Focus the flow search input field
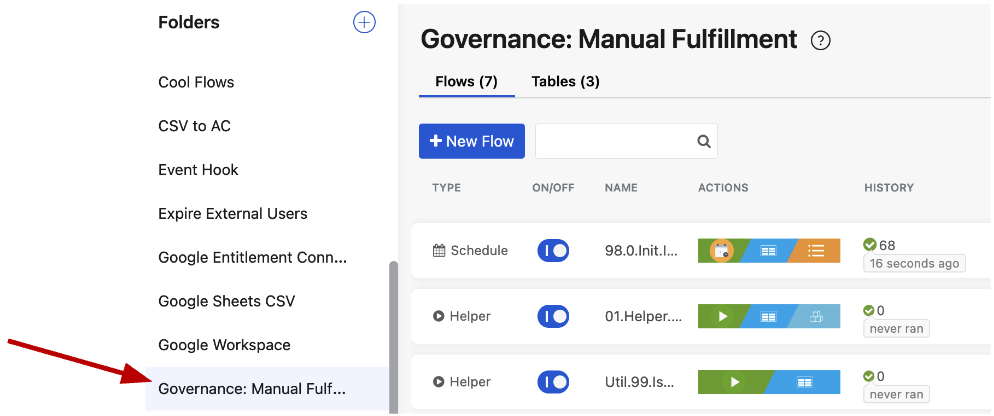The image size is (994, 416). [614, 142]
